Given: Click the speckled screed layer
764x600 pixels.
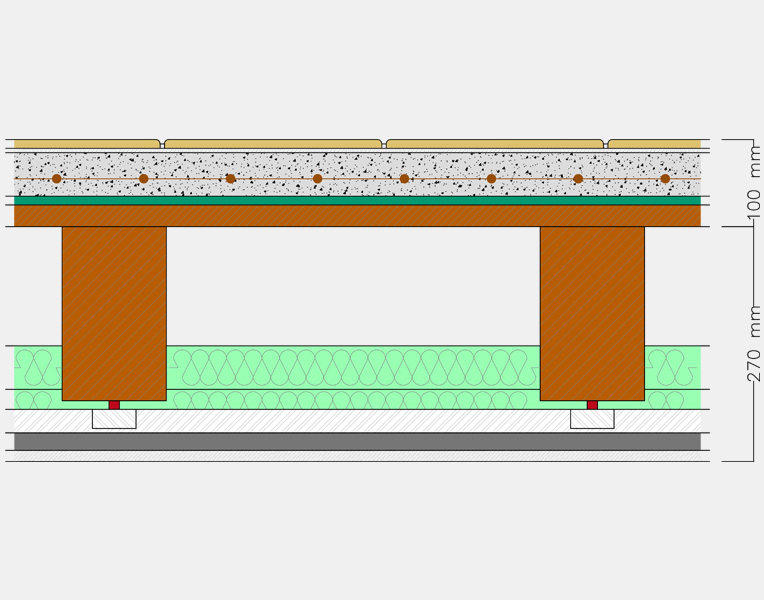Looking at the screenshot, I should tap(357, 174).
